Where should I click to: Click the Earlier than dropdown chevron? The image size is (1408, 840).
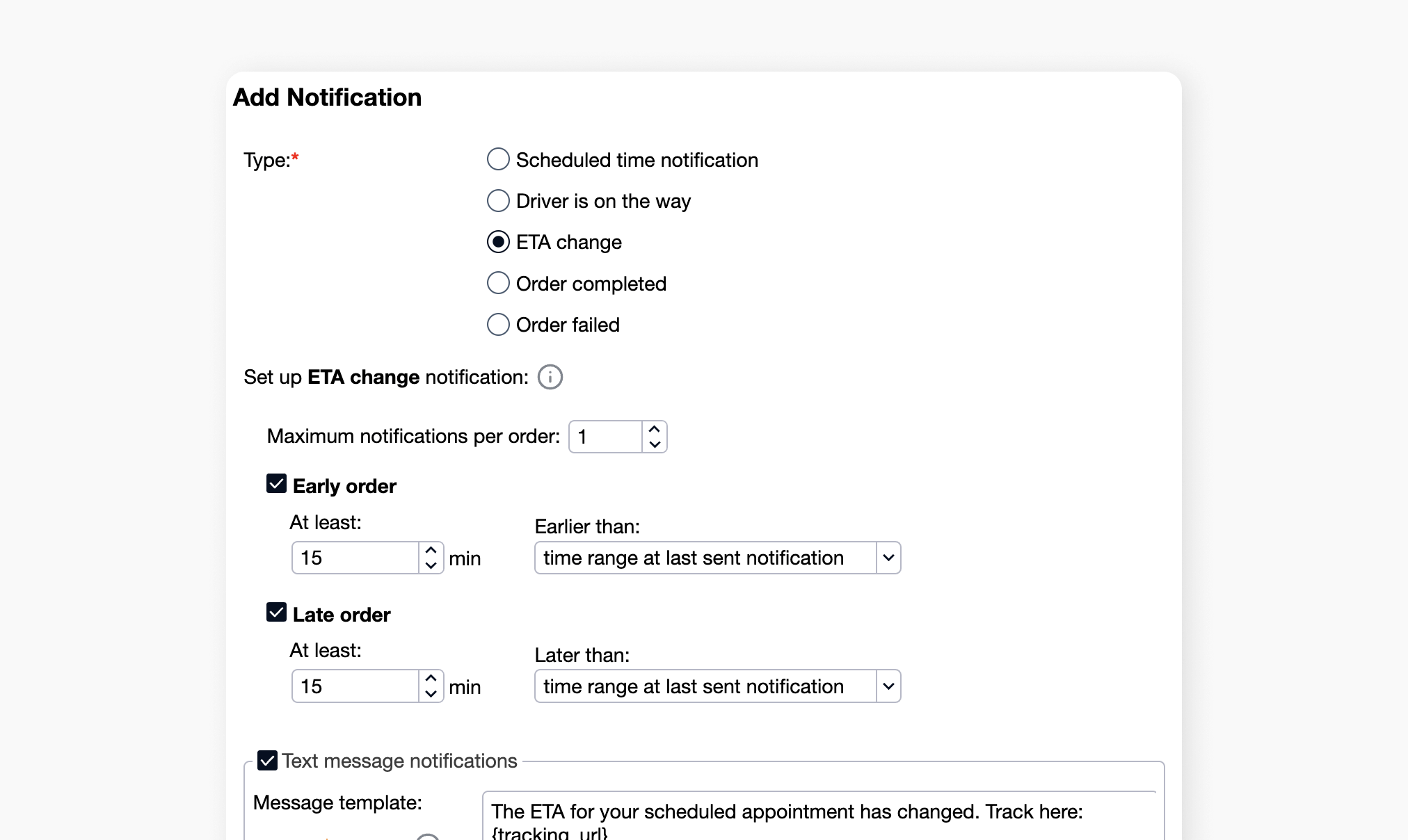click(888, 558)
